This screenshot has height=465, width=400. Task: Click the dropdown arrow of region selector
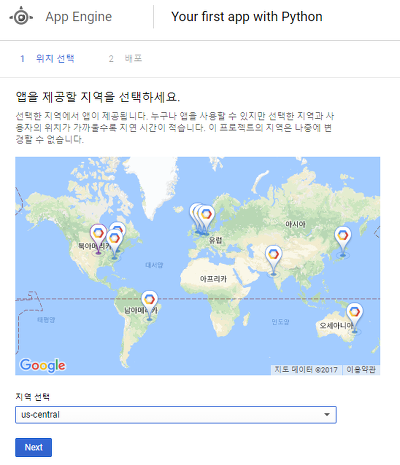click(327, 415)
